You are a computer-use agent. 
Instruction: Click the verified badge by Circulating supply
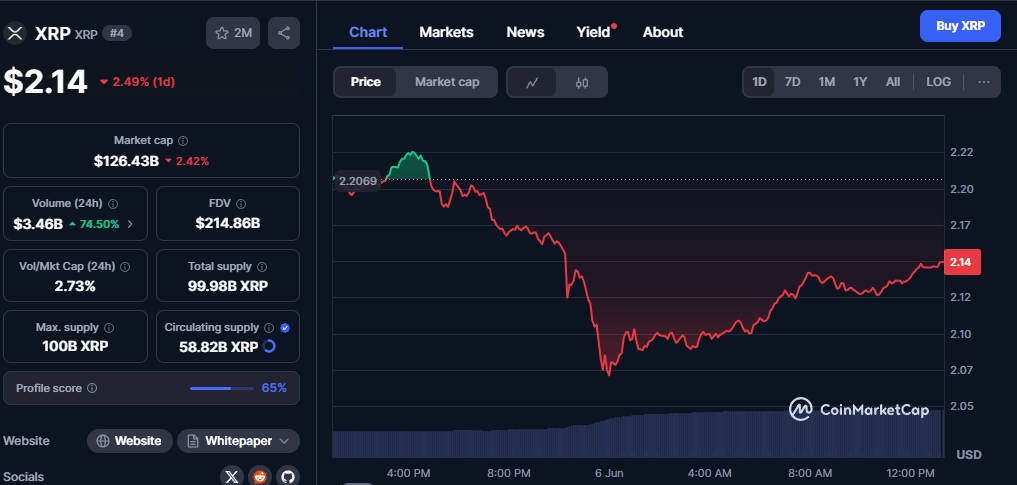(x=285, y=328)
